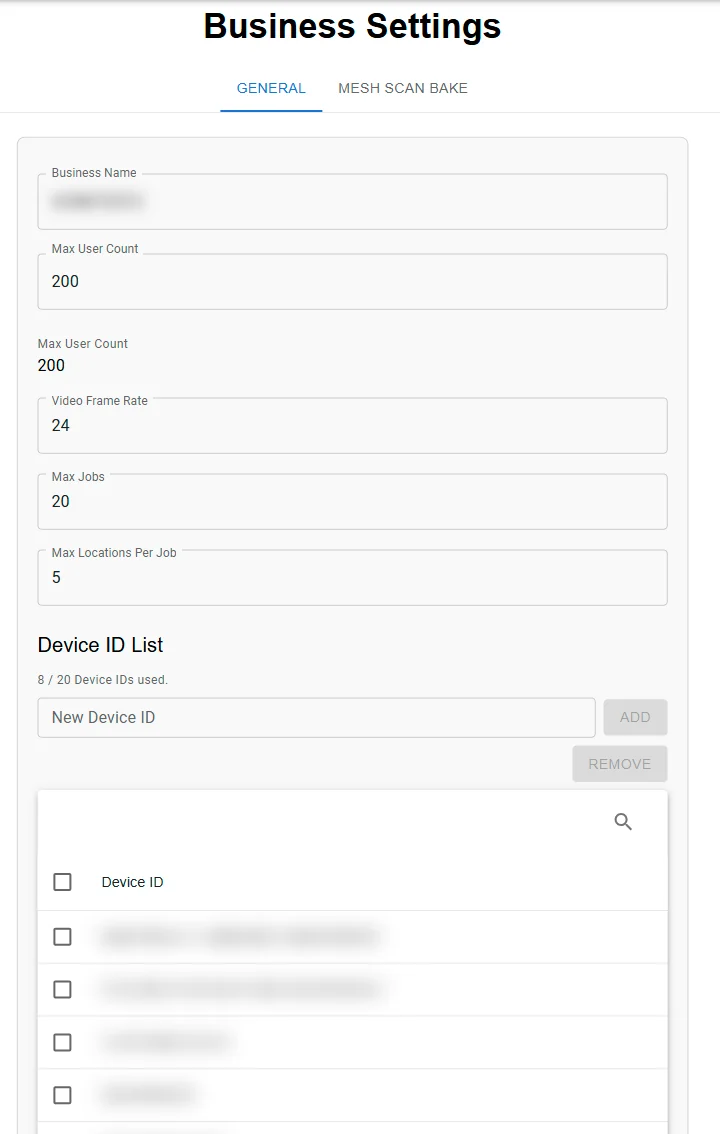Select the Max Jobs input field
This screenshot has width=720, height=1134.
(x=352, y=501)
